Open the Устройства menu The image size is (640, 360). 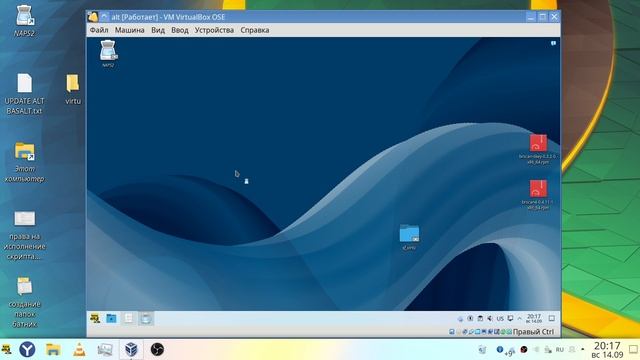pyautogui.click(x=214, y=30)
